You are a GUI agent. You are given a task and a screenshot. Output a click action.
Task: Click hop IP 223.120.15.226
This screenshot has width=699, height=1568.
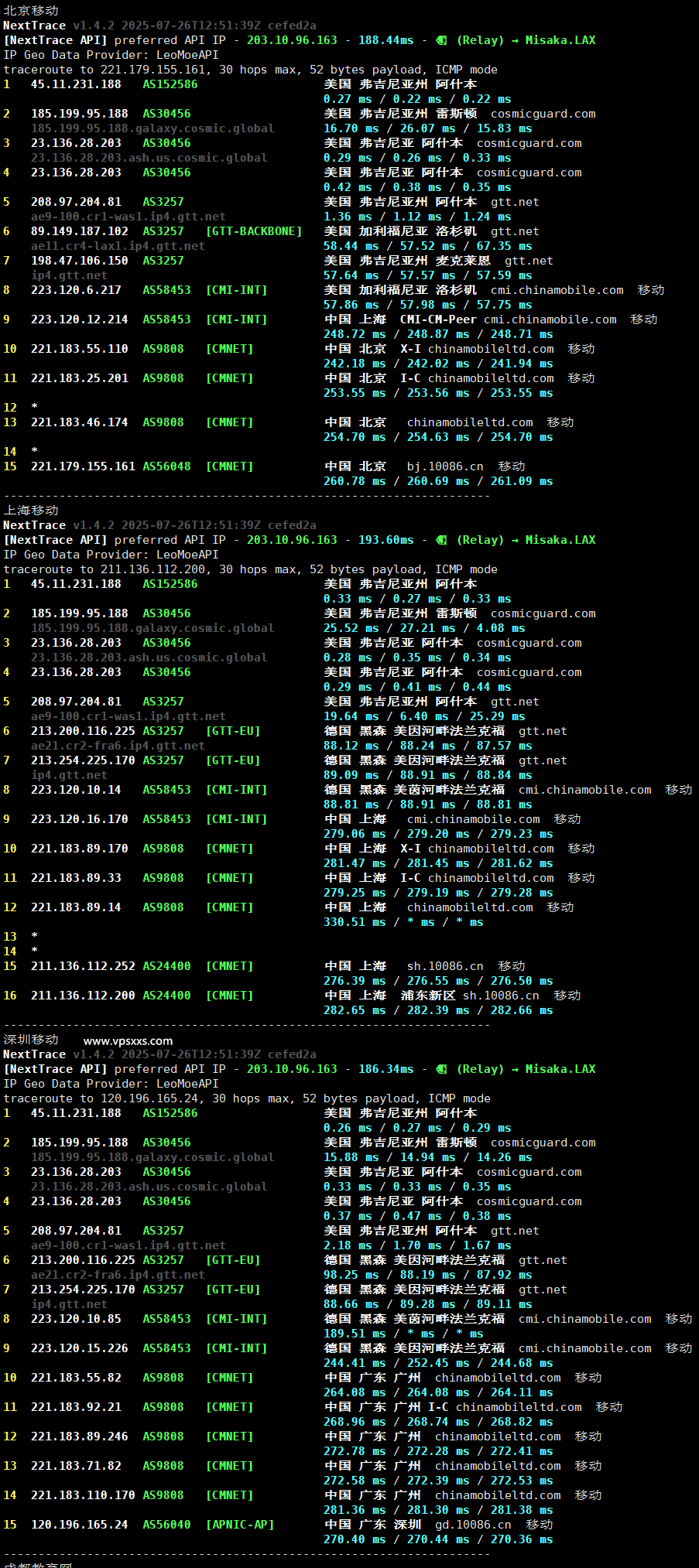[80, 1348]
